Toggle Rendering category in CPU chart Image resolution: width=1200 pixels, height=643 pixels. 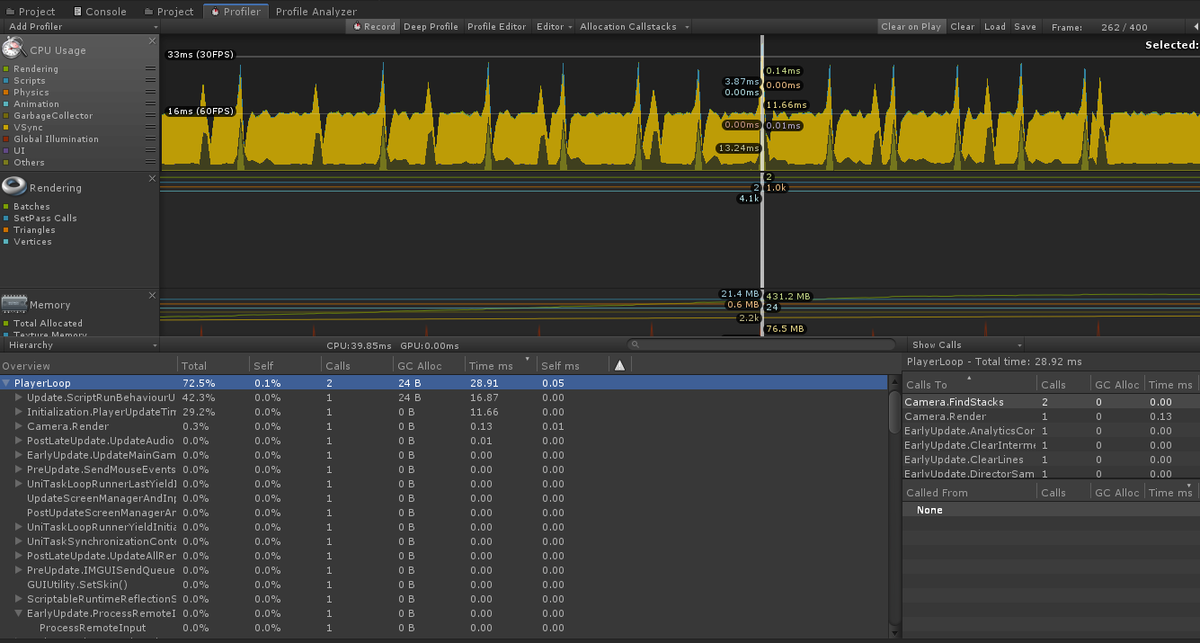click(31, 69)
